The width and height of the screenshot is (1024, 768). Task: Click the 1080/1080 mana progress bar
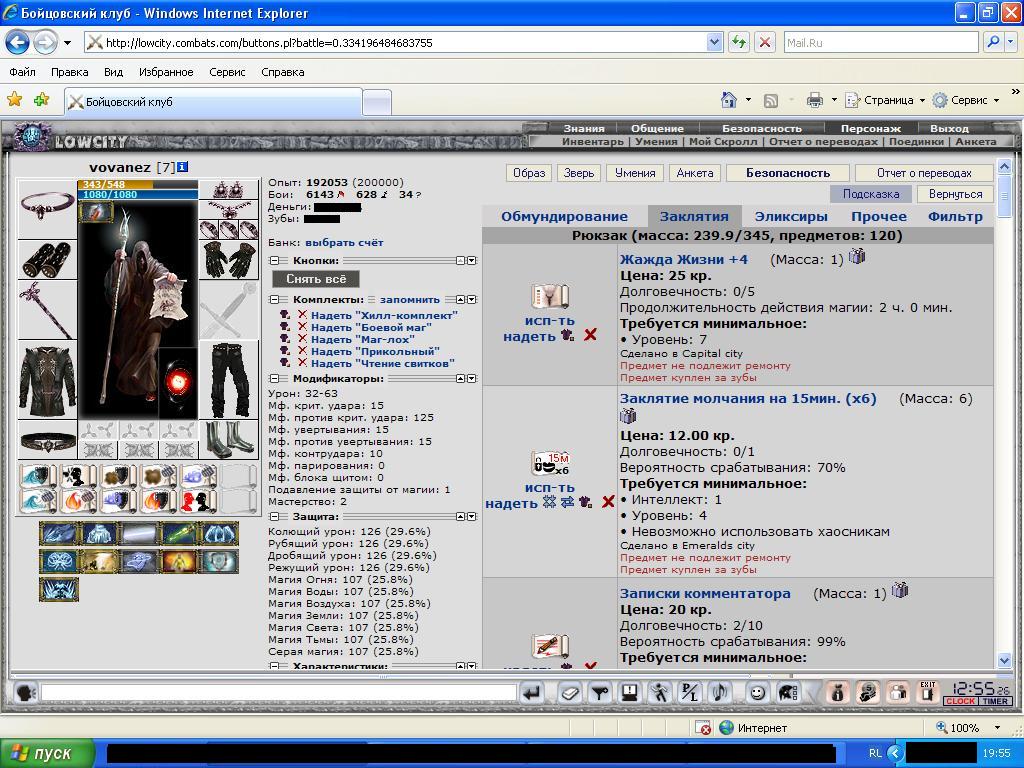[137, 195]
